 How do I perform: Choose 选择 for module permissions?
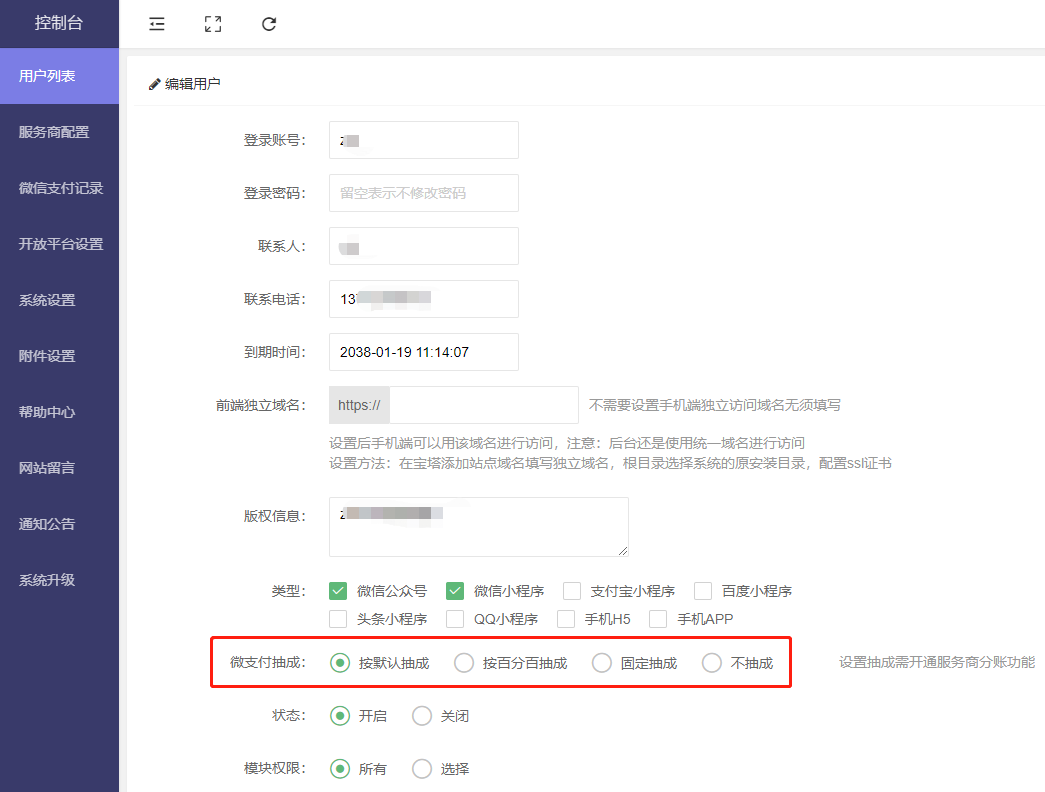422,769
